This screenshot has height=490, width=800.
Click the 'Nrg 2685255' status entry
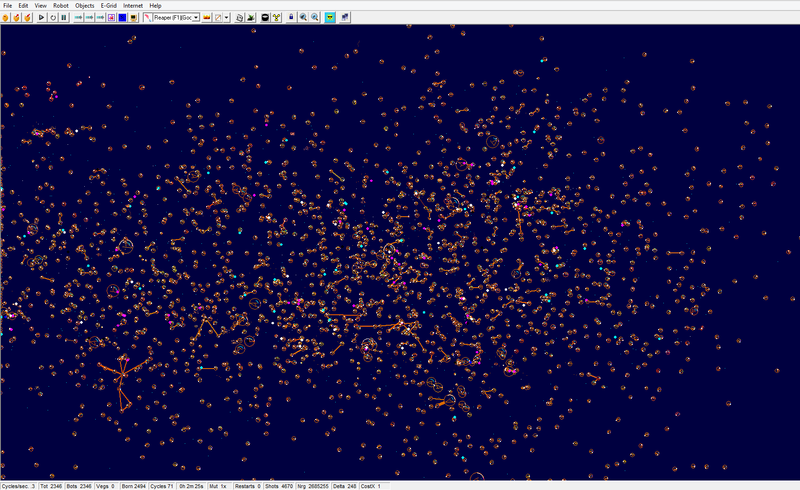tap(313, 486)
